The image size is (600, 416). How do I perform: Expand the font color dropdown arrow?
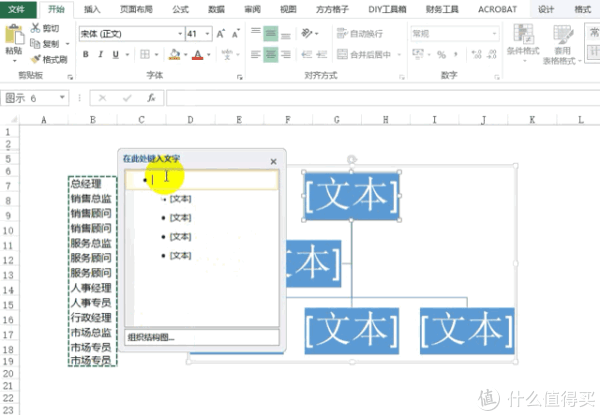pyautogui.click(x=209, y=55)
